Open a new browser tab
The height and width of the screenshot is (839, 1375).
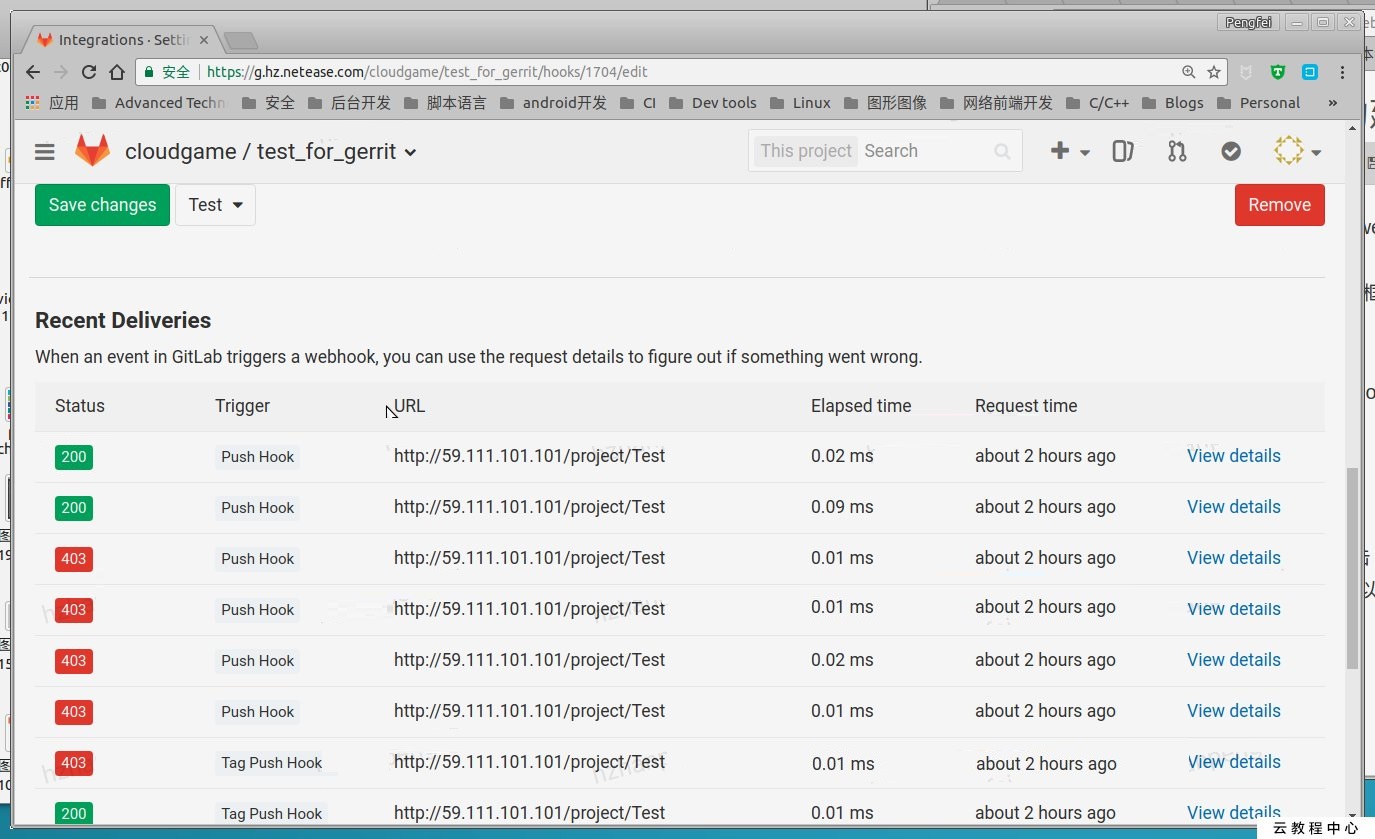pos(241,41)
